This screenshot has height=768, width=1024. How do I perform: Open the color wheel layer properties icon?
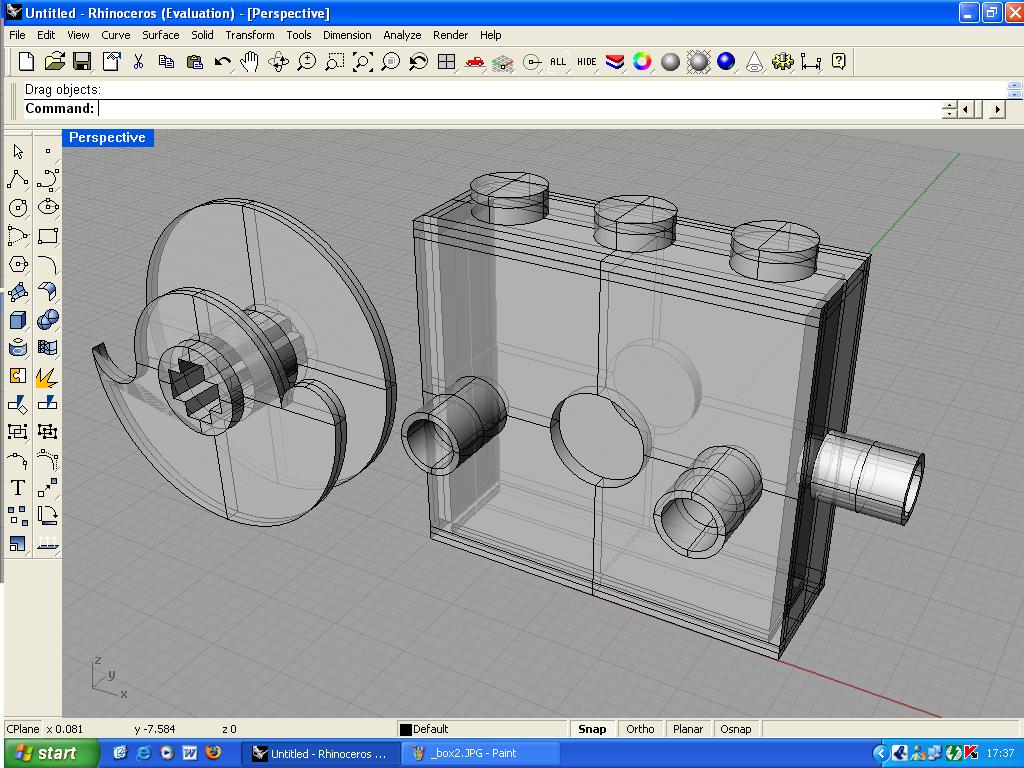[x=642, y=62]
